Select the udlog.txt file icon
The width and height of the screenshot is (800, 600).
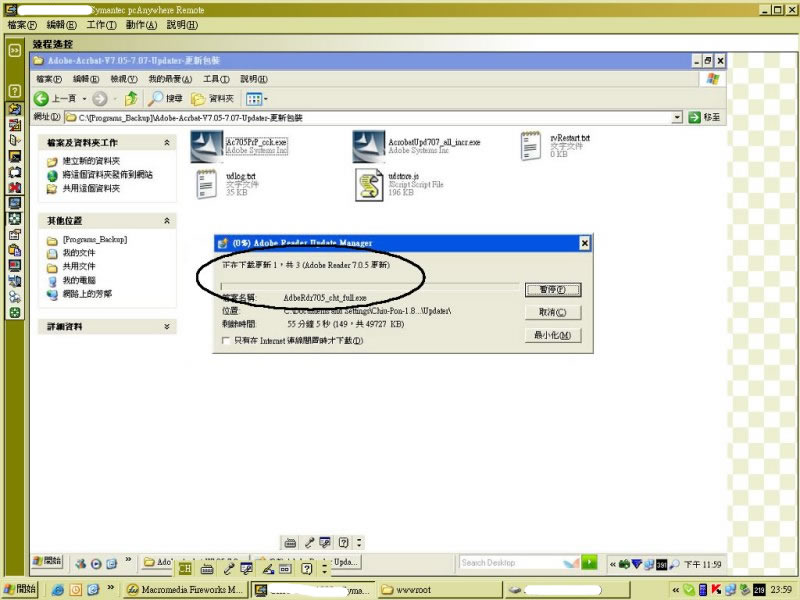click(207, 184)
